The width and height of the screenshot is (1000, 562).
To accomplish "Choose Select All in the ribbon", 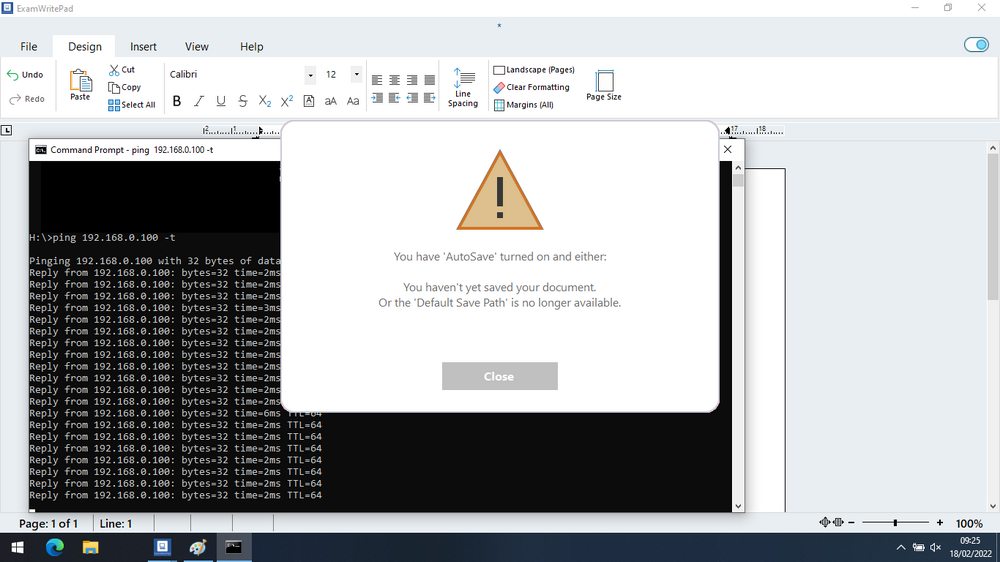I will (x=131, y=105).
